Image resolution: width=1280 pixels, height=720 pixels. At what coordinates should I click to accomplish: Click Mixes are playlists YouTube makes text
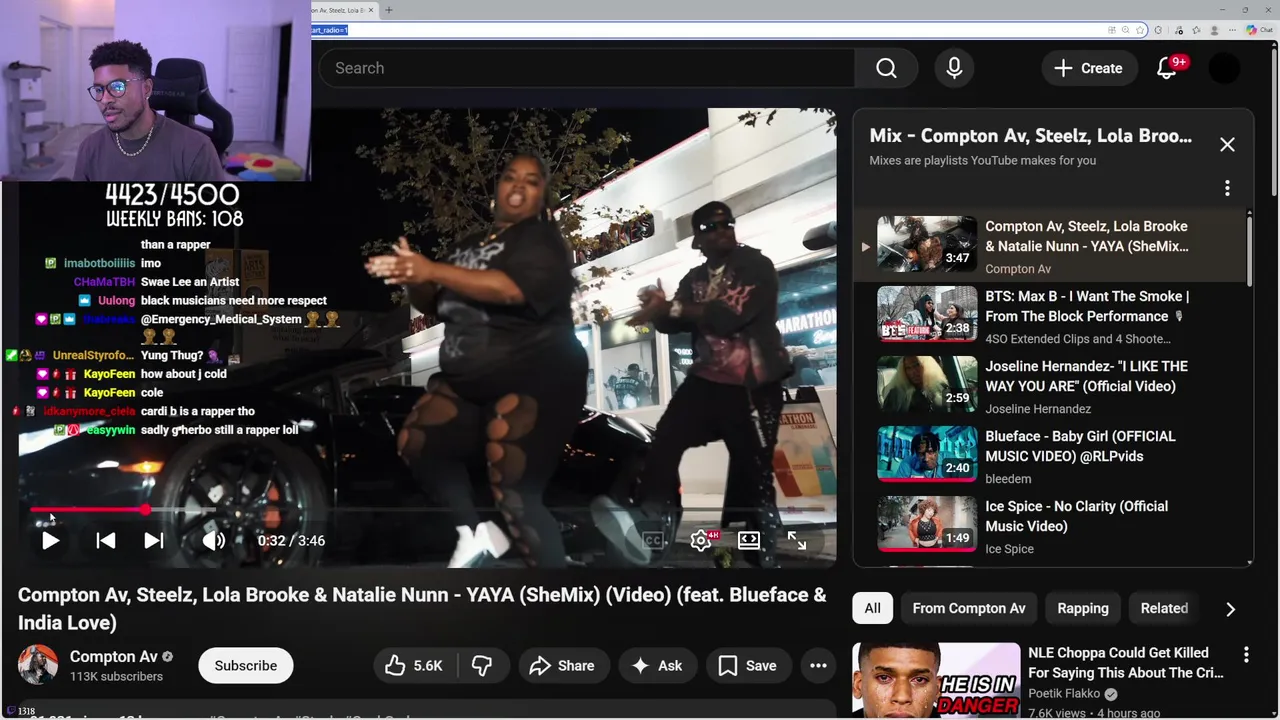click(x=982, y=160)
